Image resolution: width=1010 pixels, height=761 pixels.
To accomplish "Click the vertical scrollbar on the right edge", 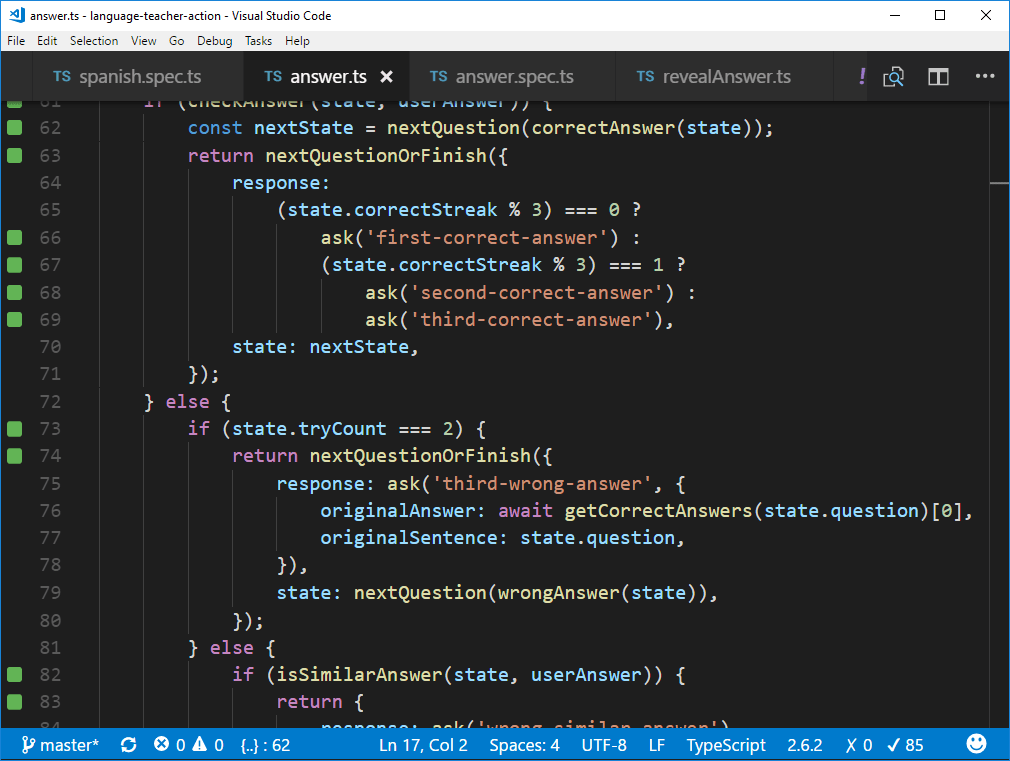I will [x=999, y=400].
